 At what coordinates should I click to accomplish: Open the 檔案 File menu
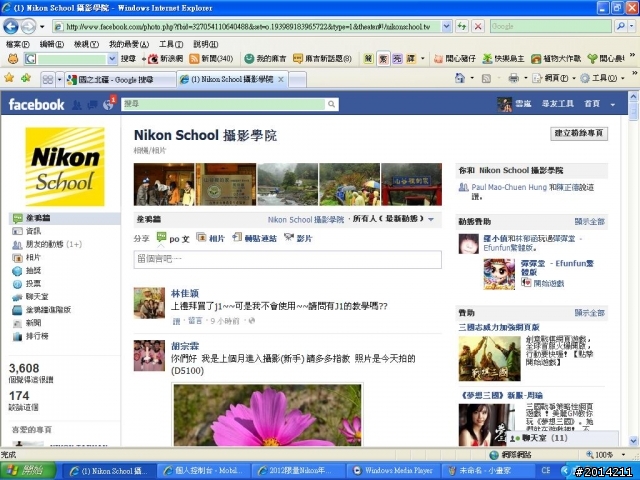click(18, 44)
